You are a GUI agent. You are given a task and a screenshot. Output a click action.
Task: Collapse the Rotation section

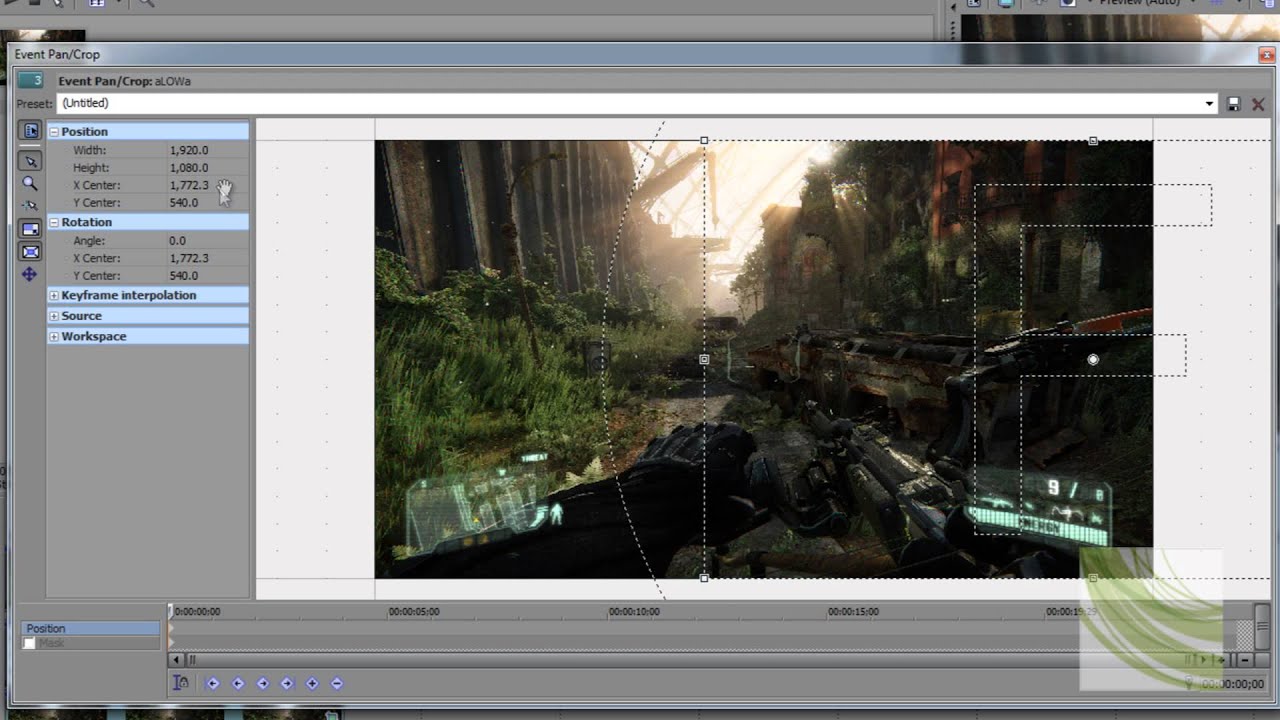(x=54, y=222)
